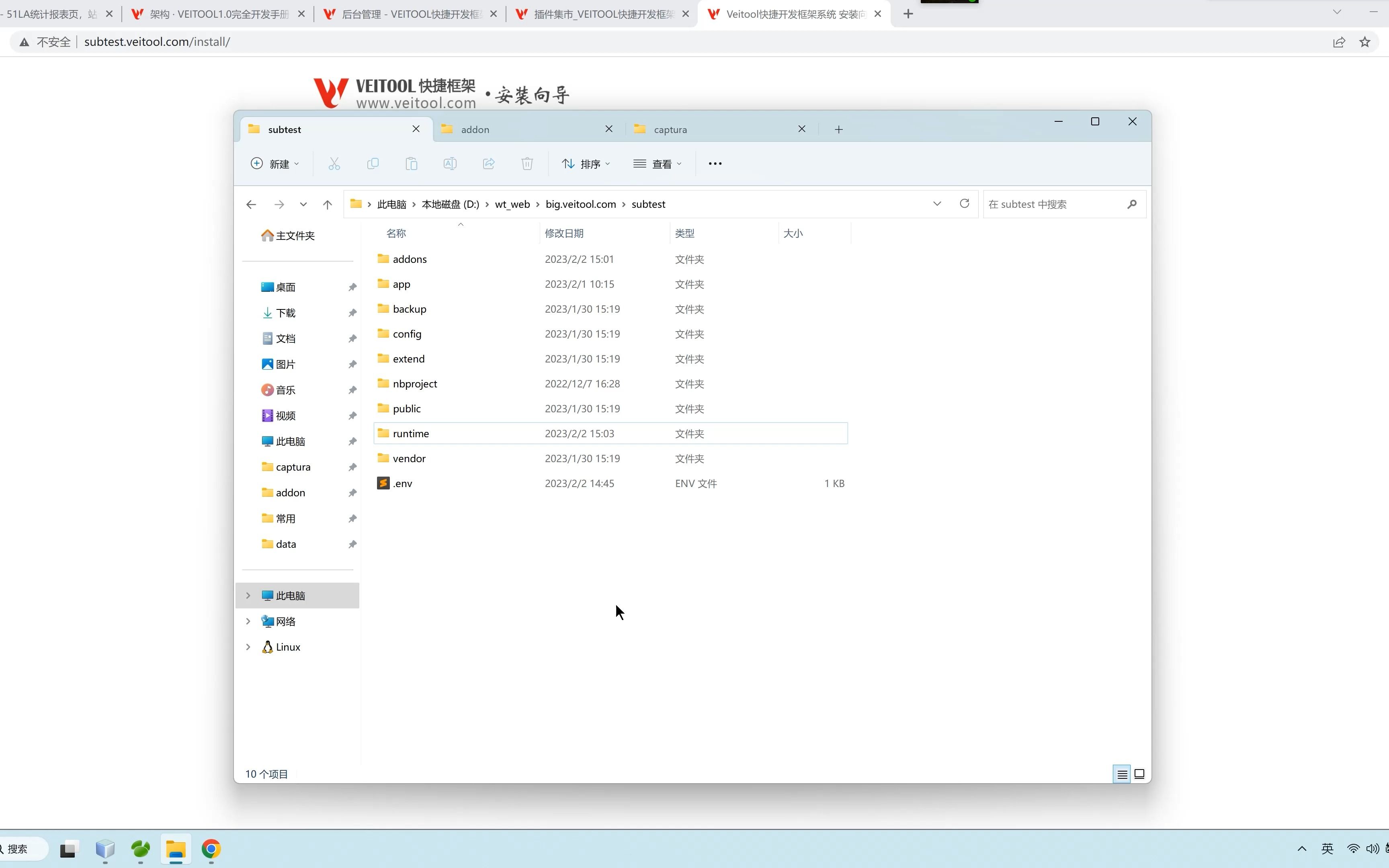This screenshot has height=868, width=1389.
Task: Close the addon Explorer tab
Action: click(609, 129)
